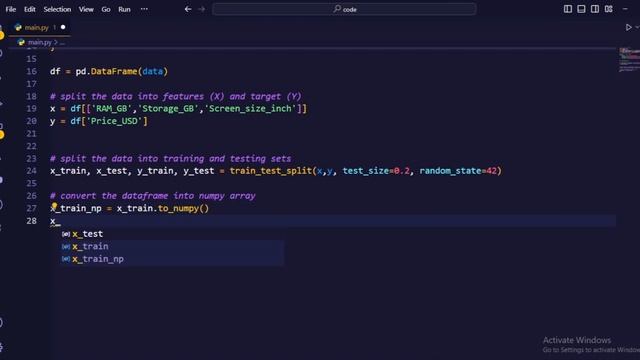Click 'Price_USD' string on line 20
The image size is (640, 360).
click(114, 121)
